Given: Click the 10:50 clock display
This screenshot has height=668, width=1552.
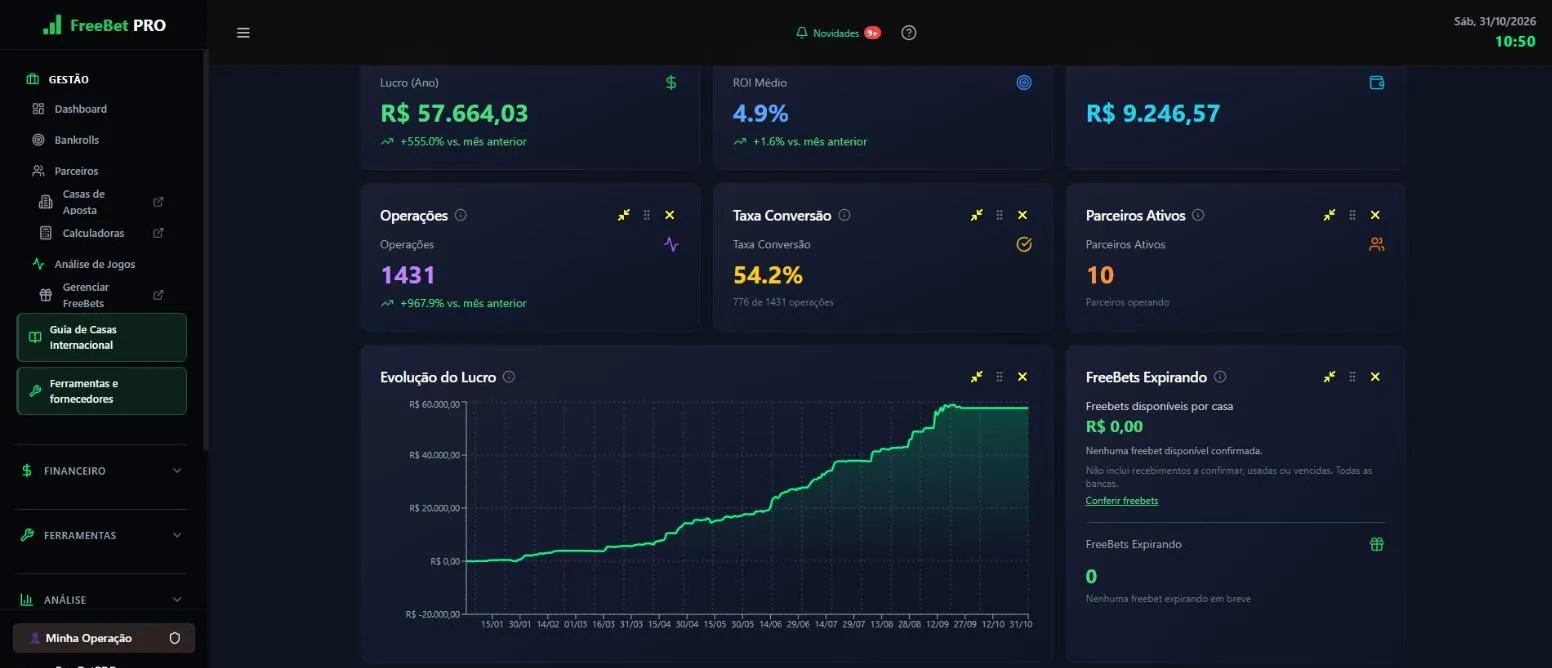Looking at the screenshot, I should pos(1515,42).
